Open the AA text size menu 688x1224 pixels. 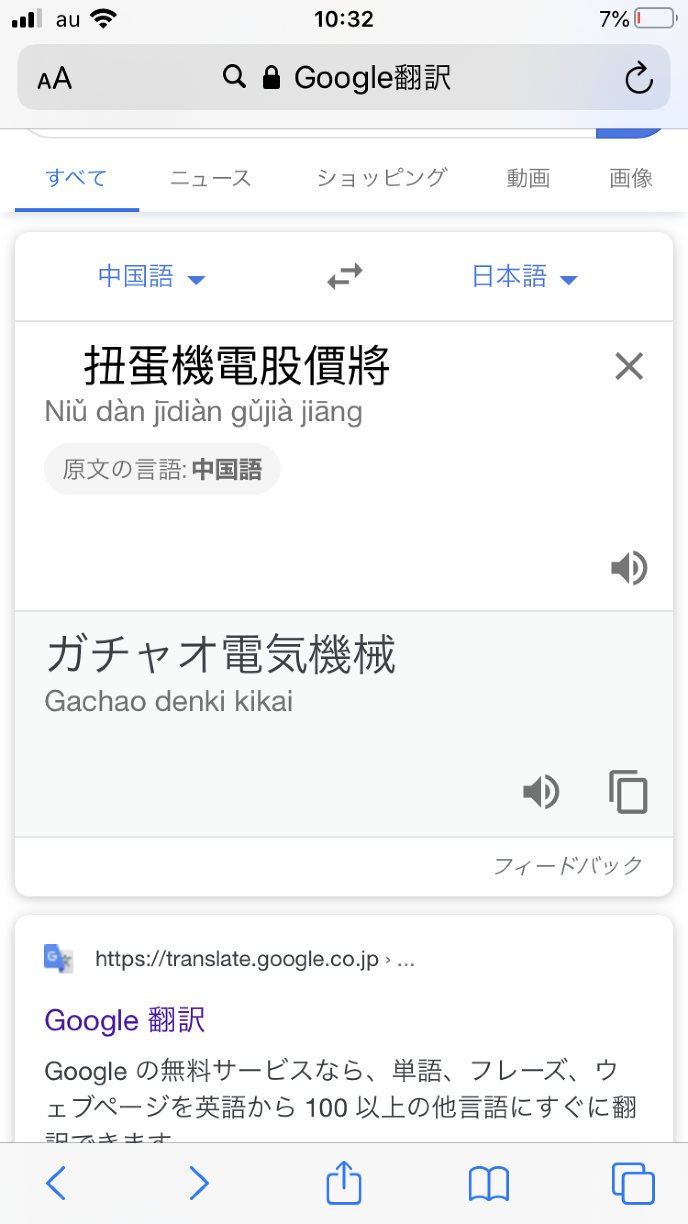point(55,79)
